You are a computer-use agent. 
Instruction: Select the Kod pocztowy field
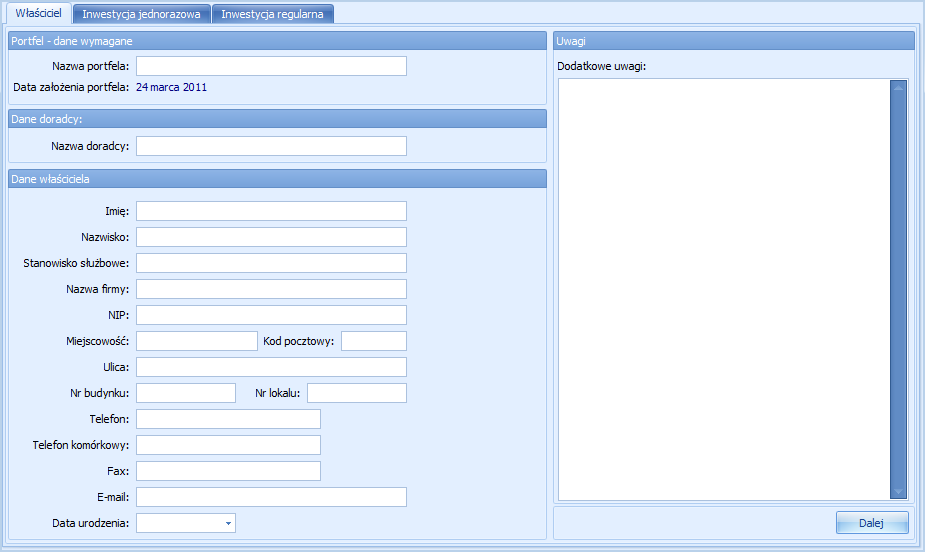[374, 341]
